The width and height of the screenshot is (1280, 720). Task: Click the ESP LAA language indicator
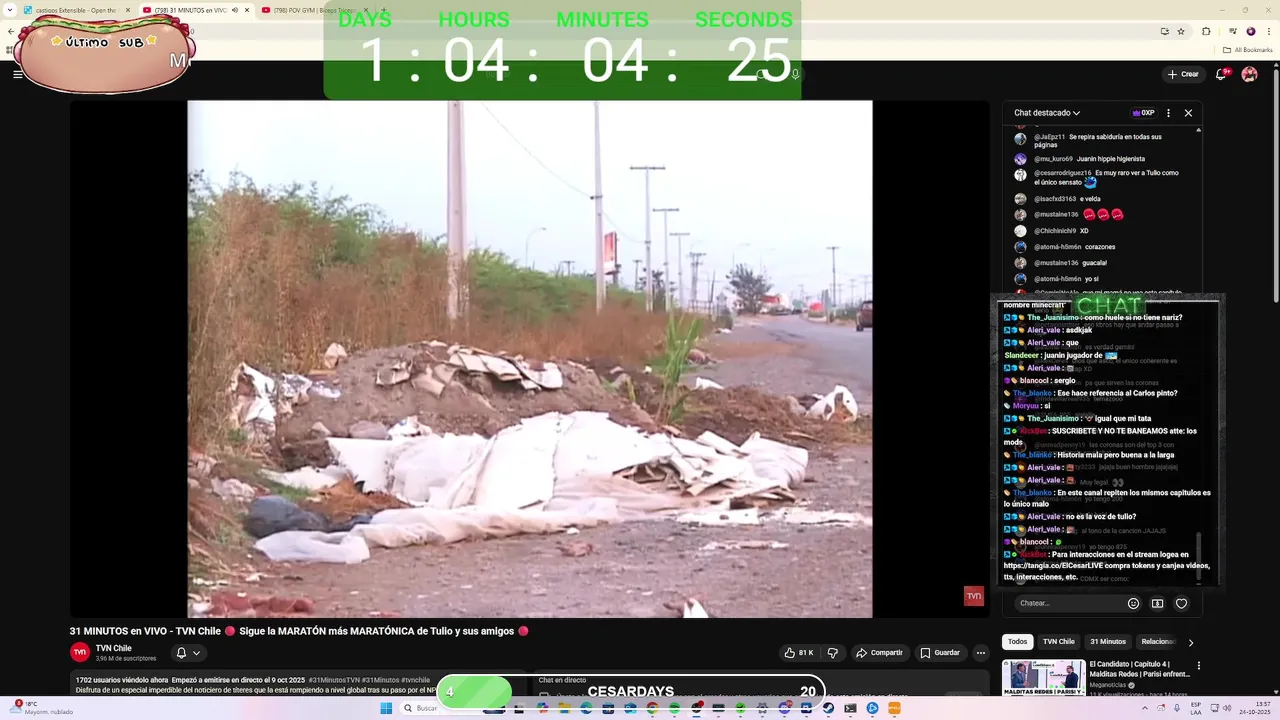coord(1196,708)
